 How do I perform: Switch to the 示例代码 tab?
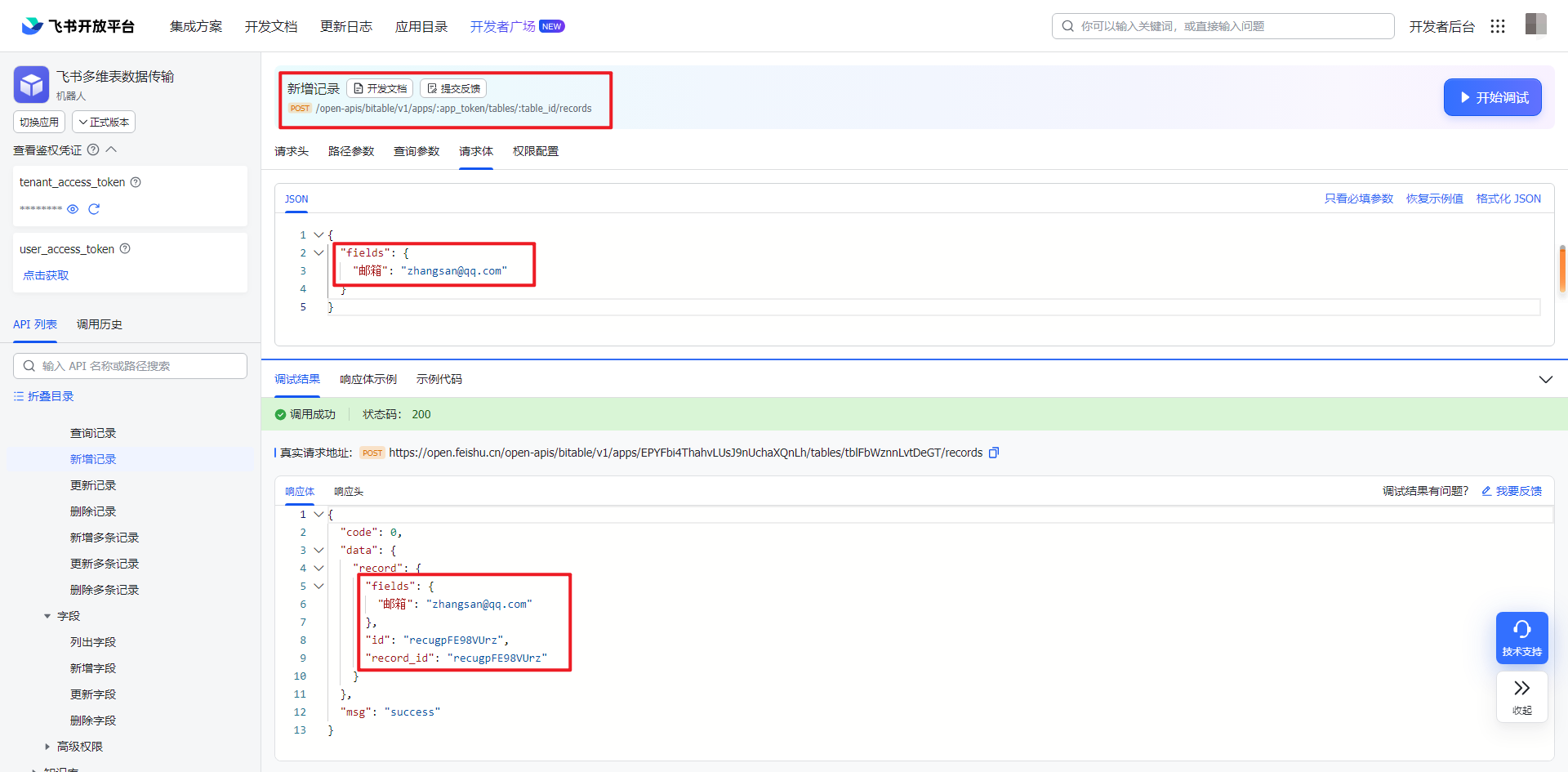click(439, 379)
